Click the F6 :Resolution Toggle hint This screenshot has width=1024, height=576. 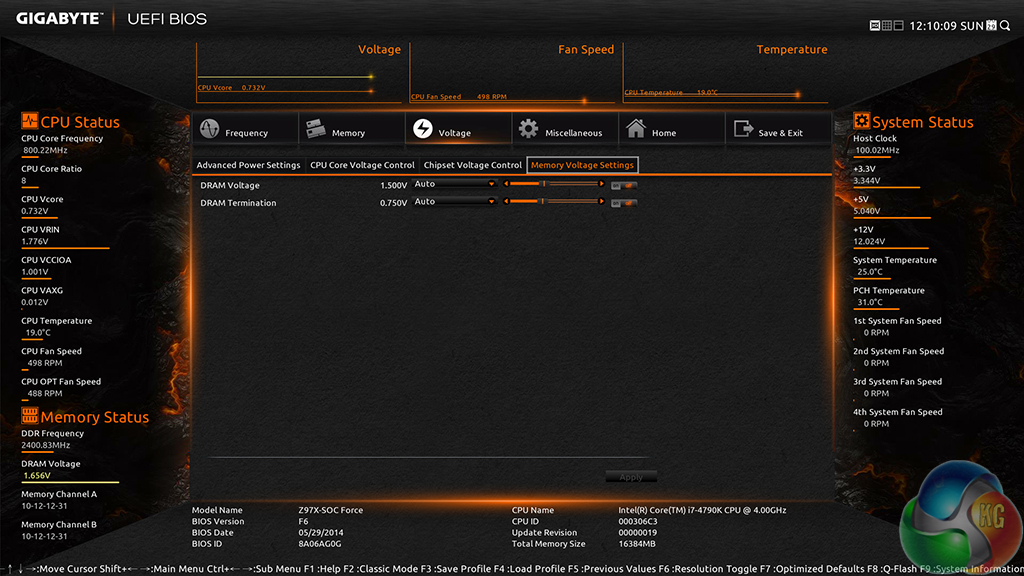708,569
